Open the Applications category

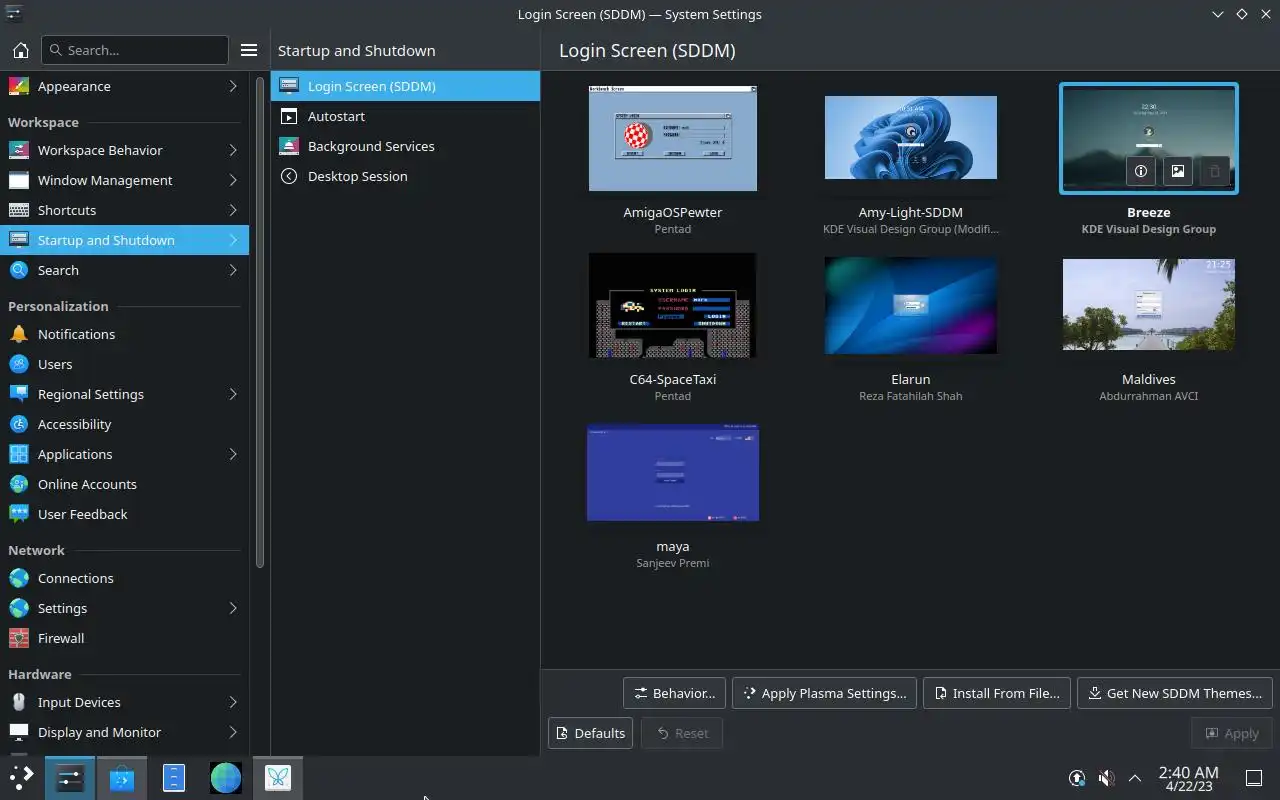click(x=124, y=454)
